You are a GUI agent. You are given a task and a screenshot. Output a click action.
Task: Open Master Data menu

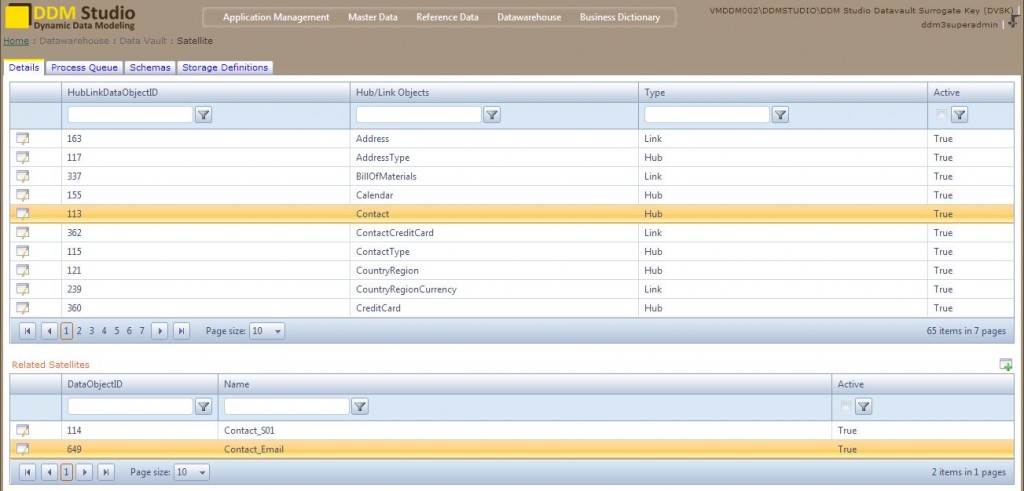(372, 18)
